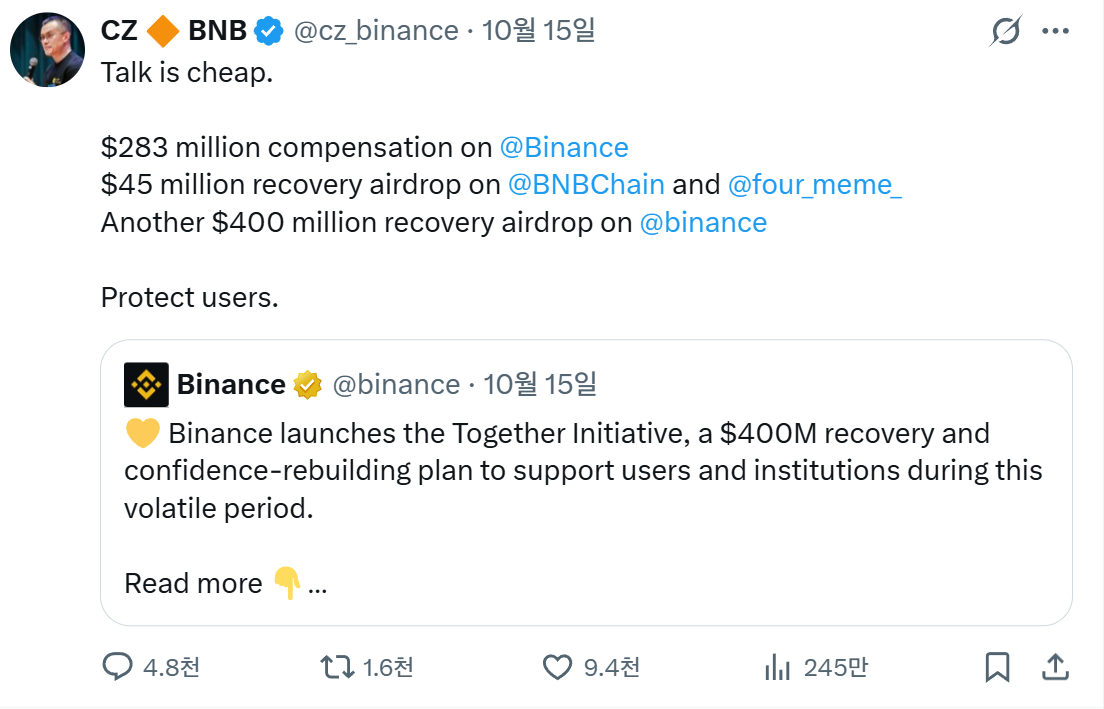Repost this tweet via retweet icon
Screen dimensions: 1104x709
(x=337, y=667)
